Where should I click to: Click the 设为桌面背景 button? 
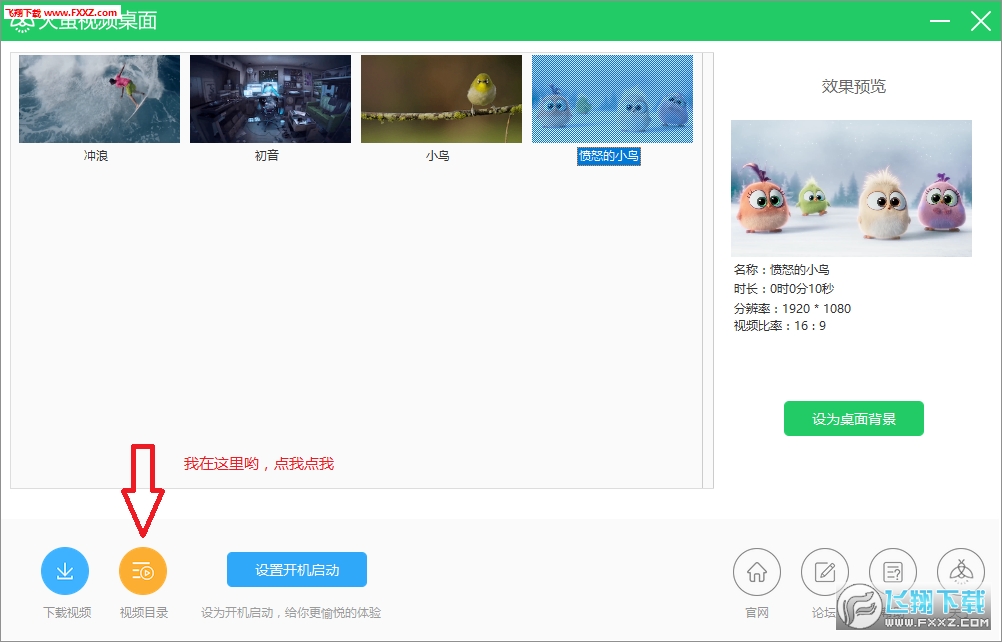click(x=854, y=418)
